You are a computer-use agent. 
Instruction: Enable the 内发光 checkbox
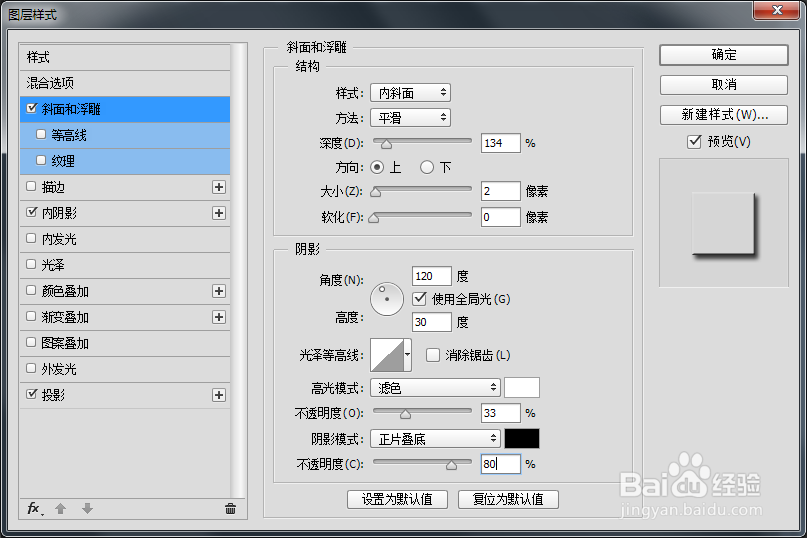point(31,238)
